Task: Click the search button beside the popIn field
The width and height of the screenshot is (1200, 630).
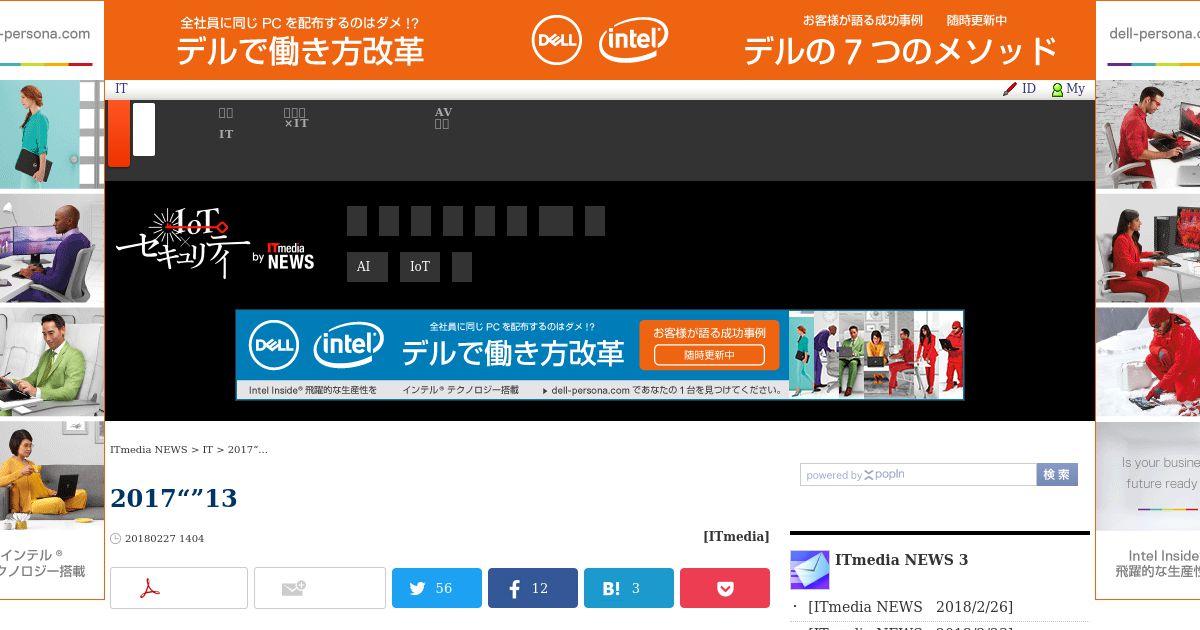Action: pos(1057,475)
